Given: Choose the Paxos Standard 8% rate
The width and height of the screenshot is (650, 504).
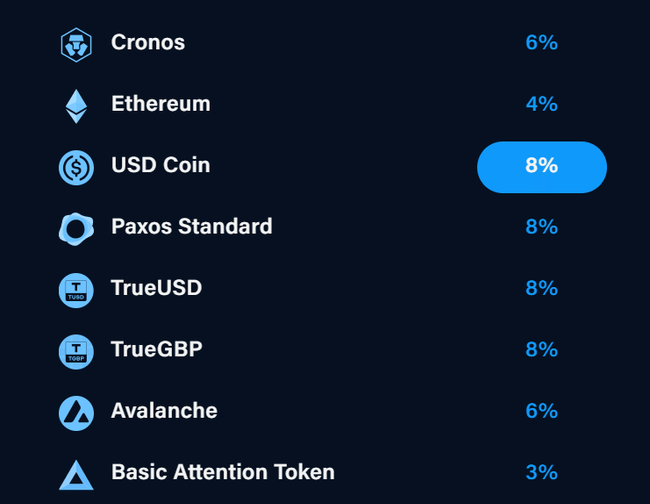Looking at the screenshot, I should (x=541, y=227).
